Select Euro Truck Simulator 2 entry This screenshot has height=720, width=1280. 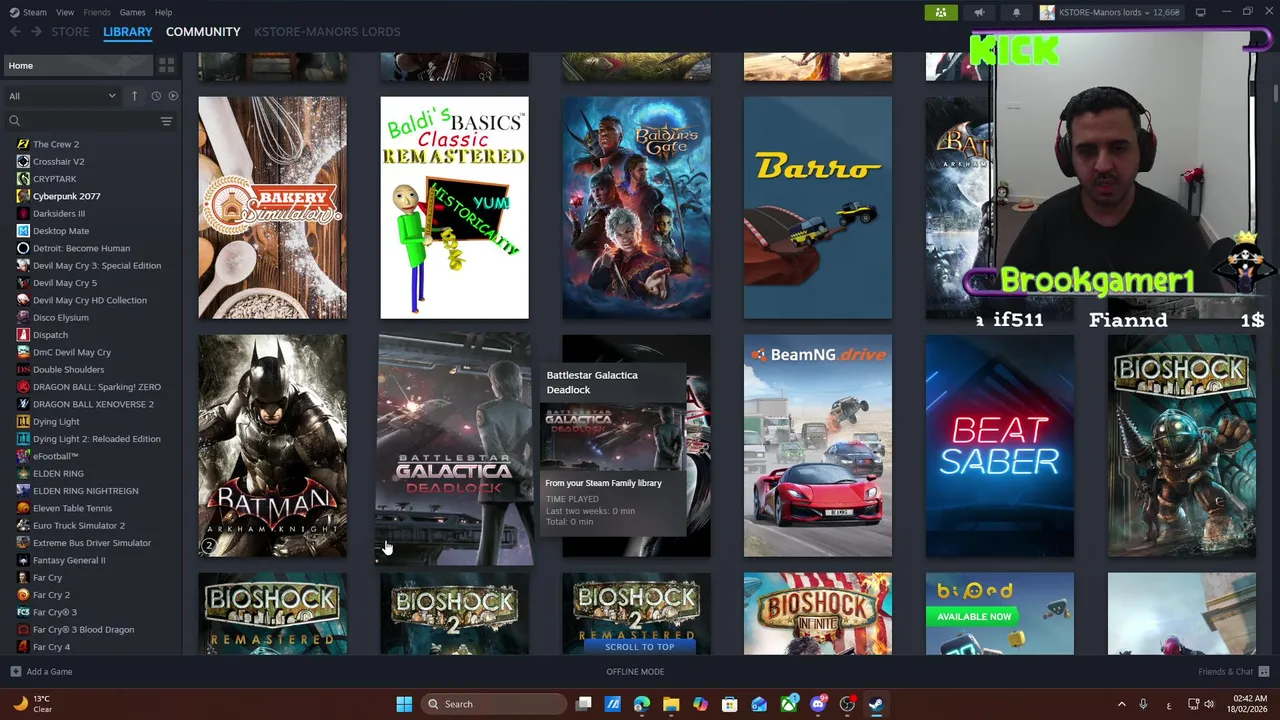coord(78,525)
